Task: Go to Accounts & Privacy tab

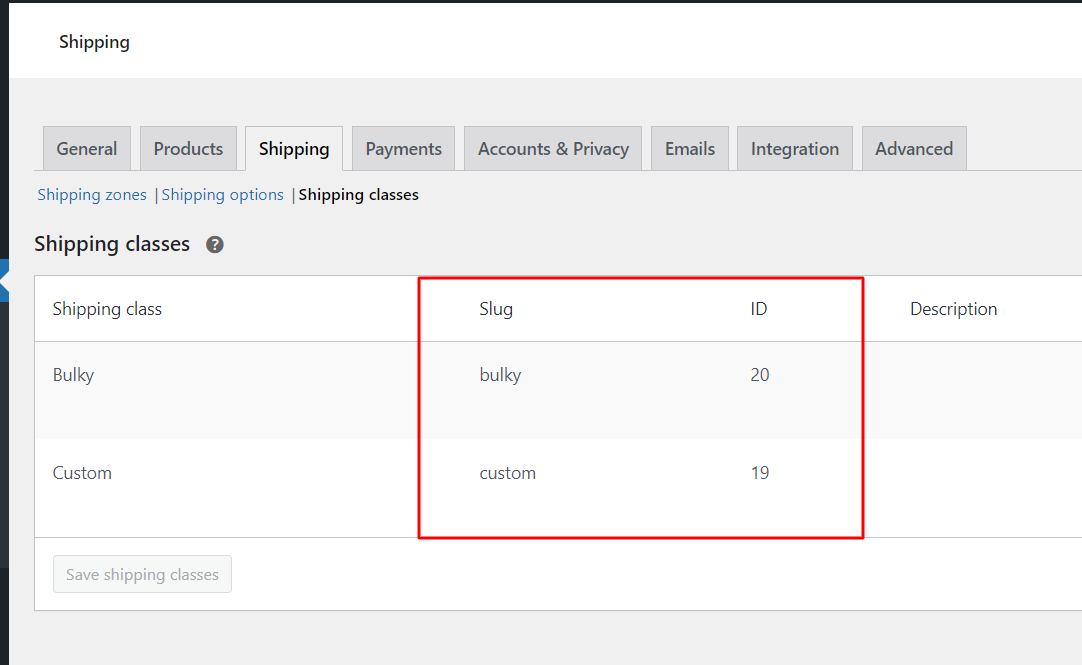Action: 553,148
